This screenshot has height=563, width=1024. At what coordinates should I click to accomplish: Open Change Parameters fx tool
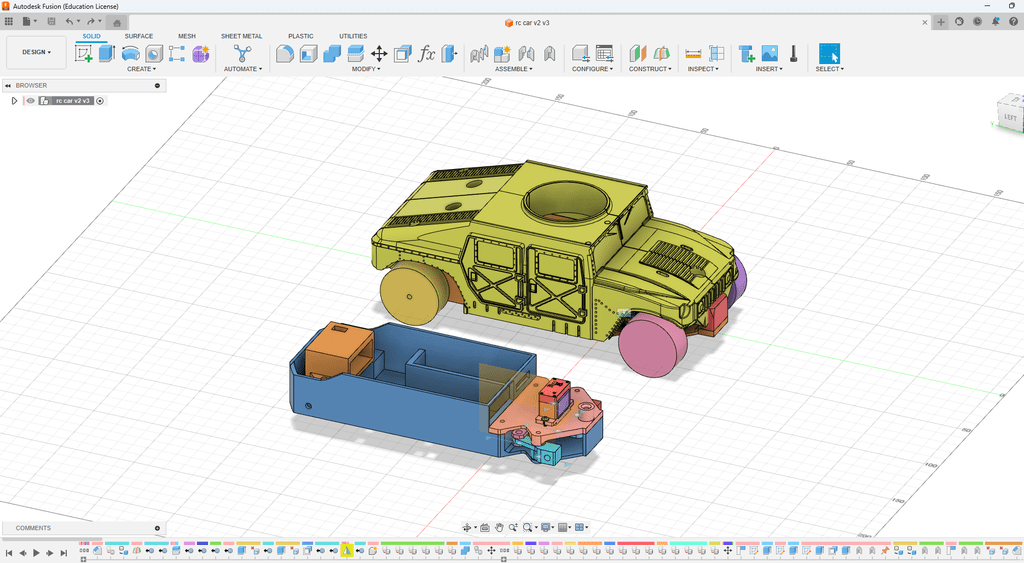pyautogui.click(x=426, y=54)
